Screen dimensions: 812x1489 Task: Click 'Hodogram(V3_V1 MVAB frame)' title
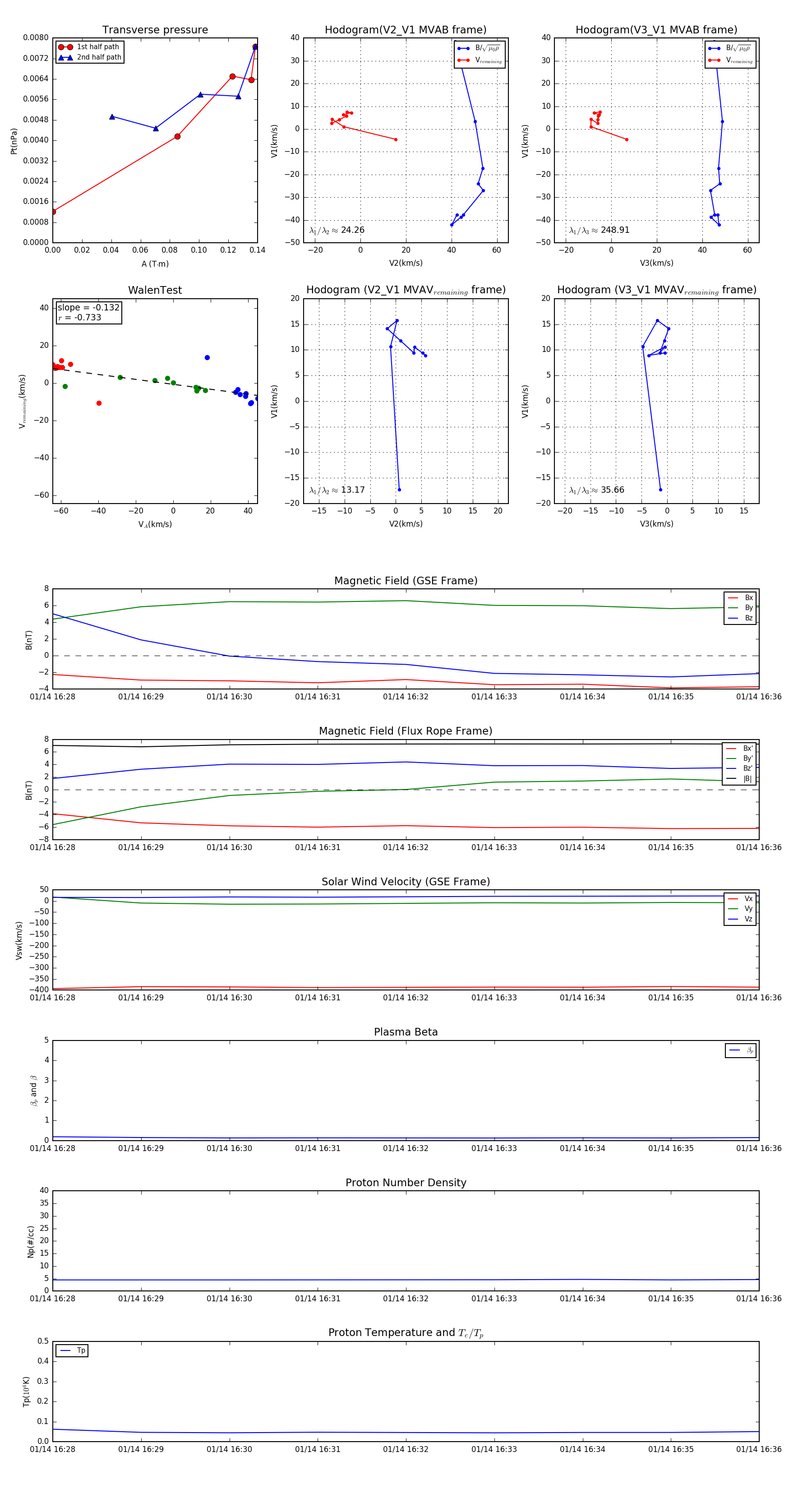point(656,29)
